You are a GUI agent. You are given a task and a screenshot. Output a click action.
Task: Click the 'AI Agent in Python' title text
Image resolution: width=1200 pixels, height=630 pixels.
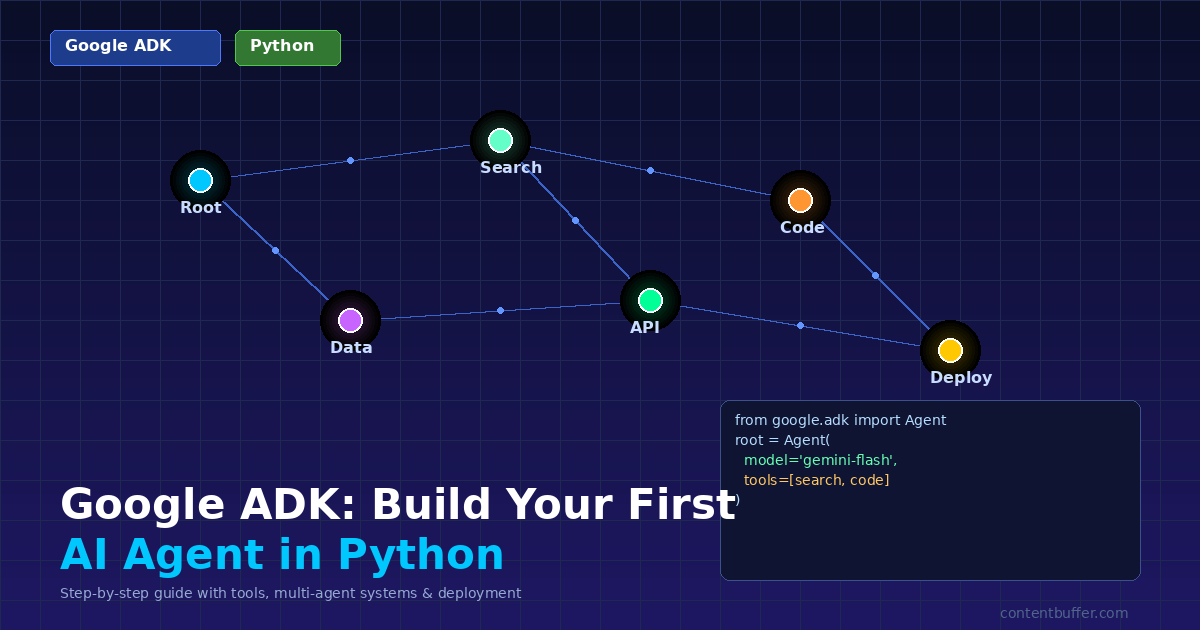283,554
